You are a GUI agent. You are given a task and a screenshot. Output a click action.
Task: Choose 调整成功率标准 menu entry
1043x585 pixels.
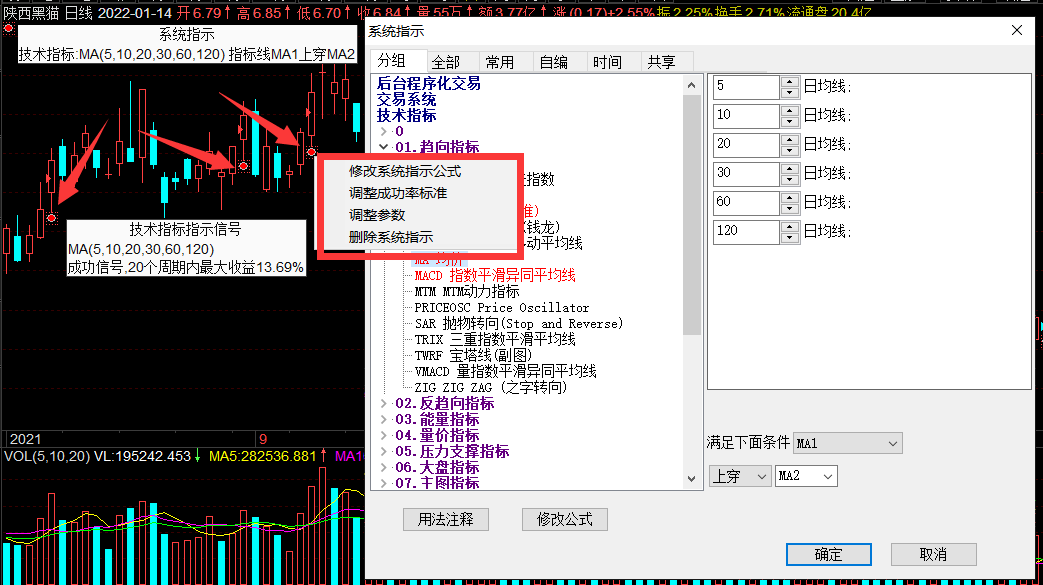click(398, 193)
